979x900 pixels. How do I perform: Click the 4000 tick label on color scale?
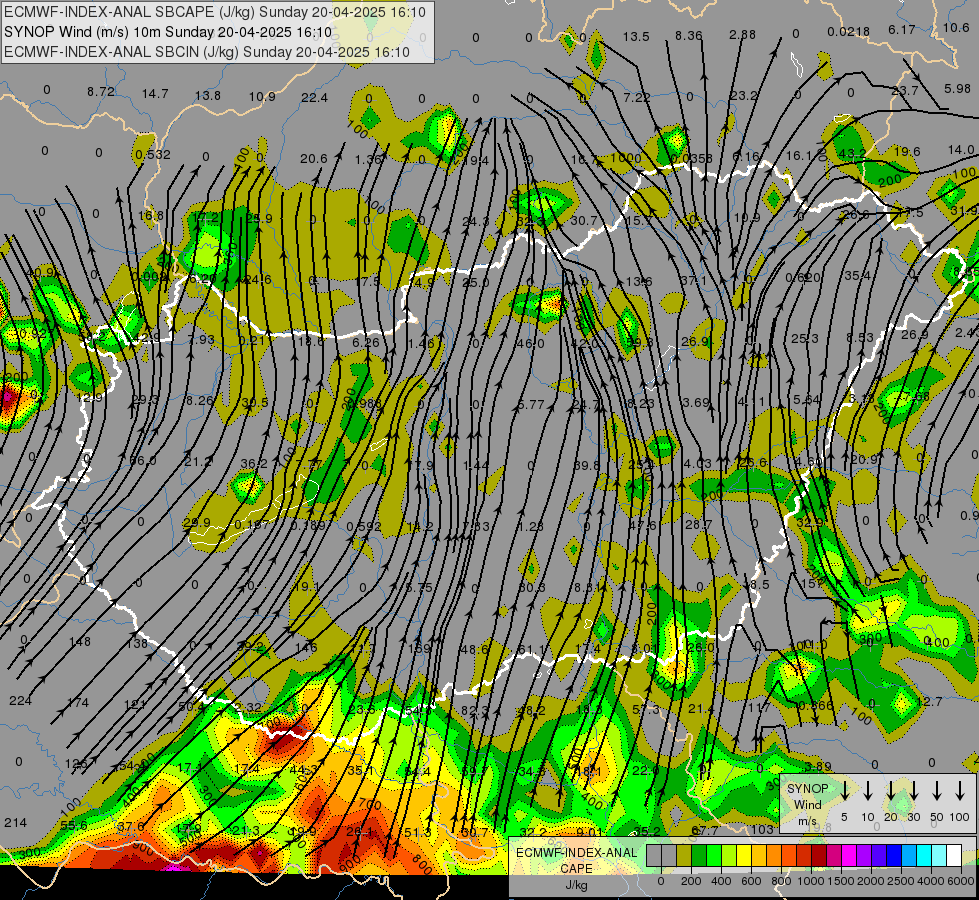pyautogui.click(x=931, y=881)
